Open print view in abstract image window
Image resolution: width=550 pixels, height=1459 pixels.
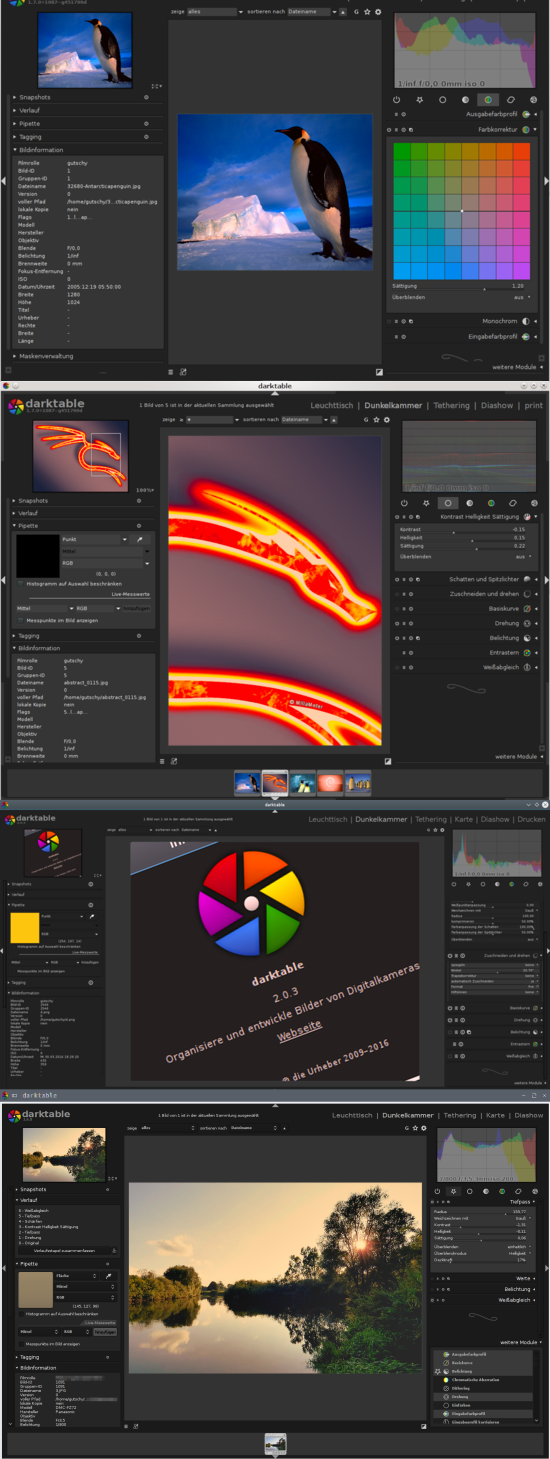coord(534,405)
